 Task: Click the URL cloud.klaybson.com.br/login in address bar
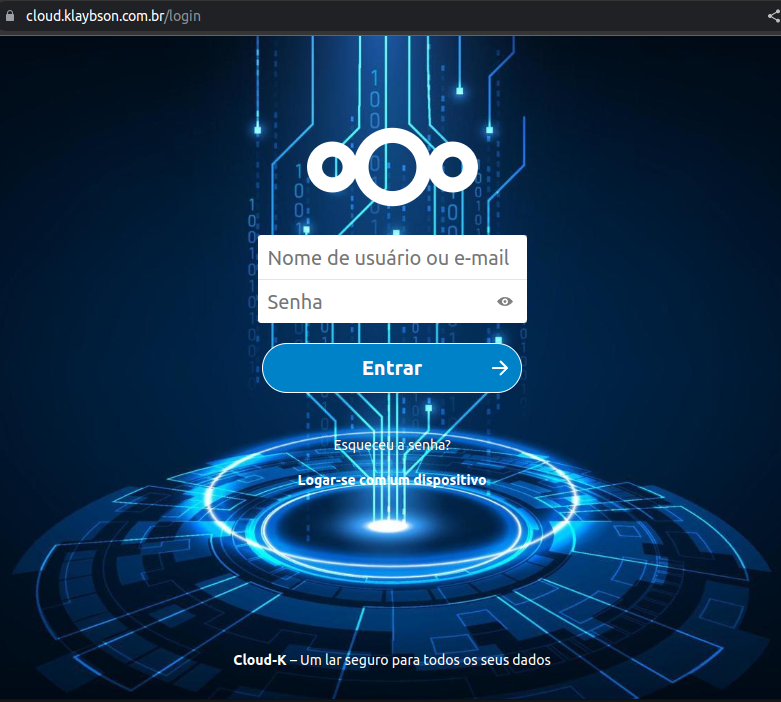[x=114, y=16]
